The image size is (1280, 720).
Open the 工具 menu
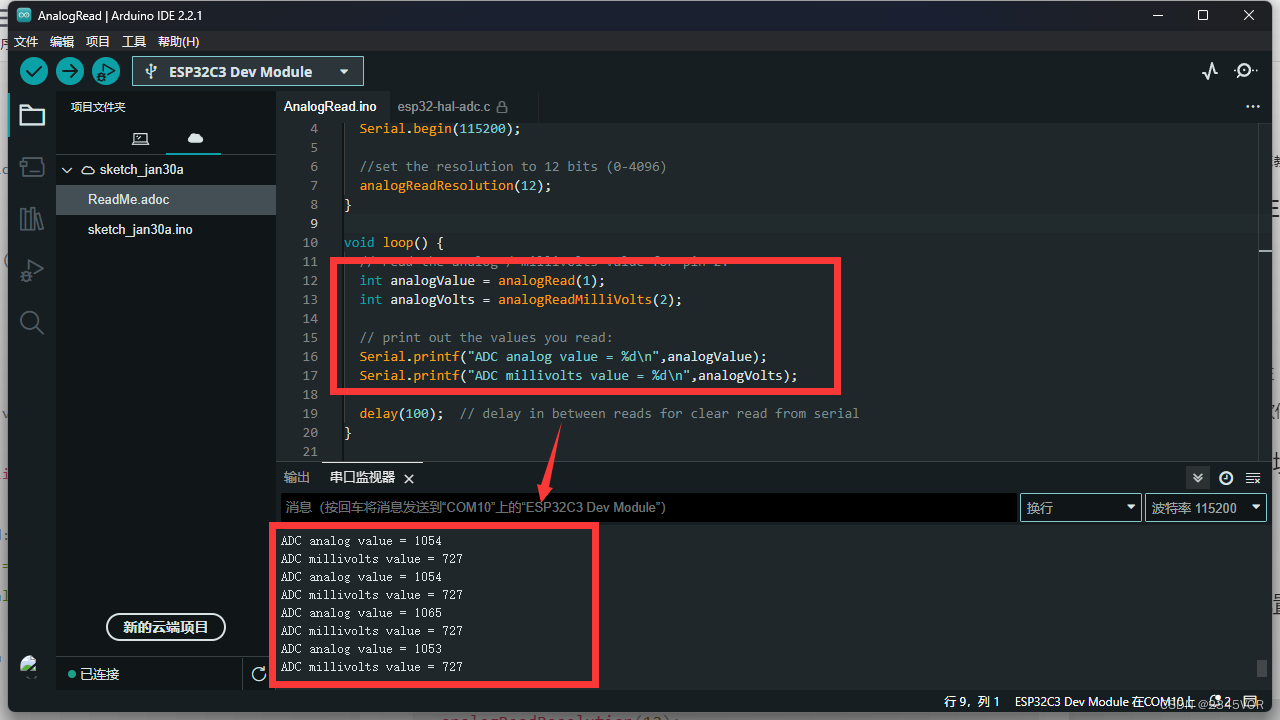134,42
